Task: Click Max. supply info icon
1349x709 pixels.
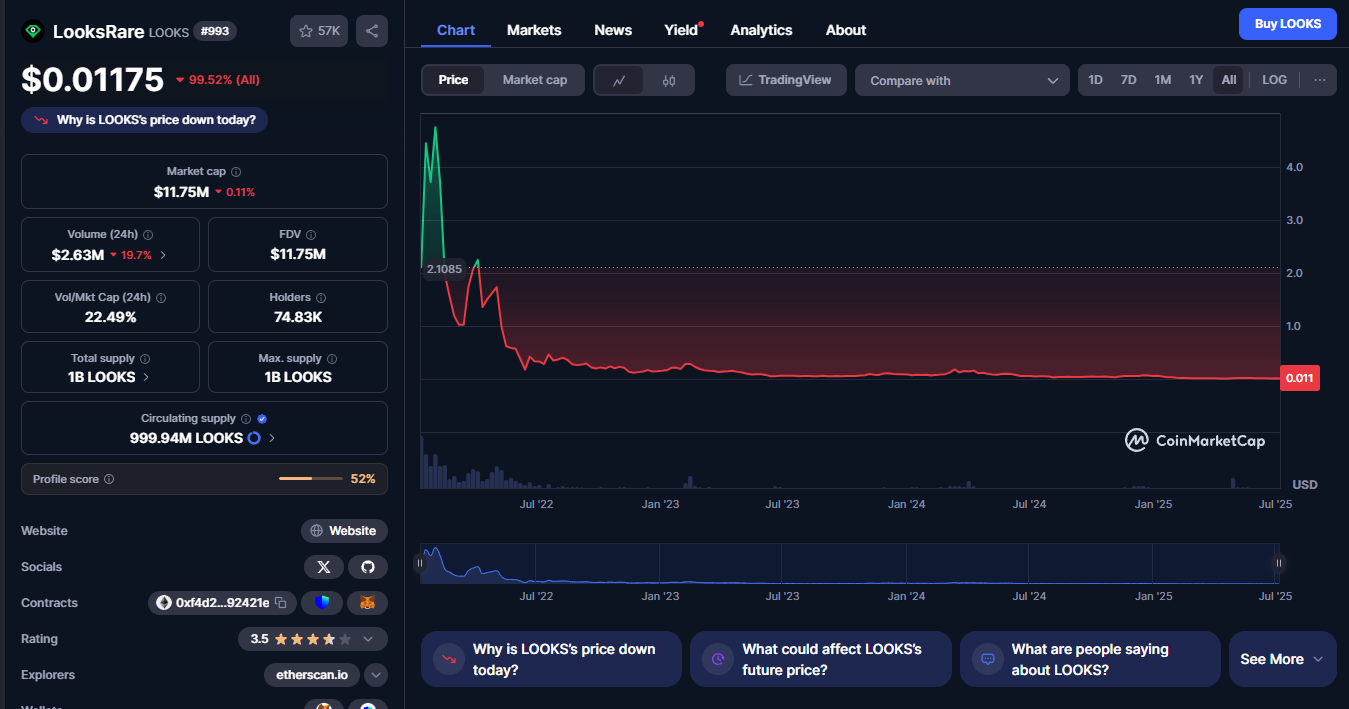Action: [332, 359]
